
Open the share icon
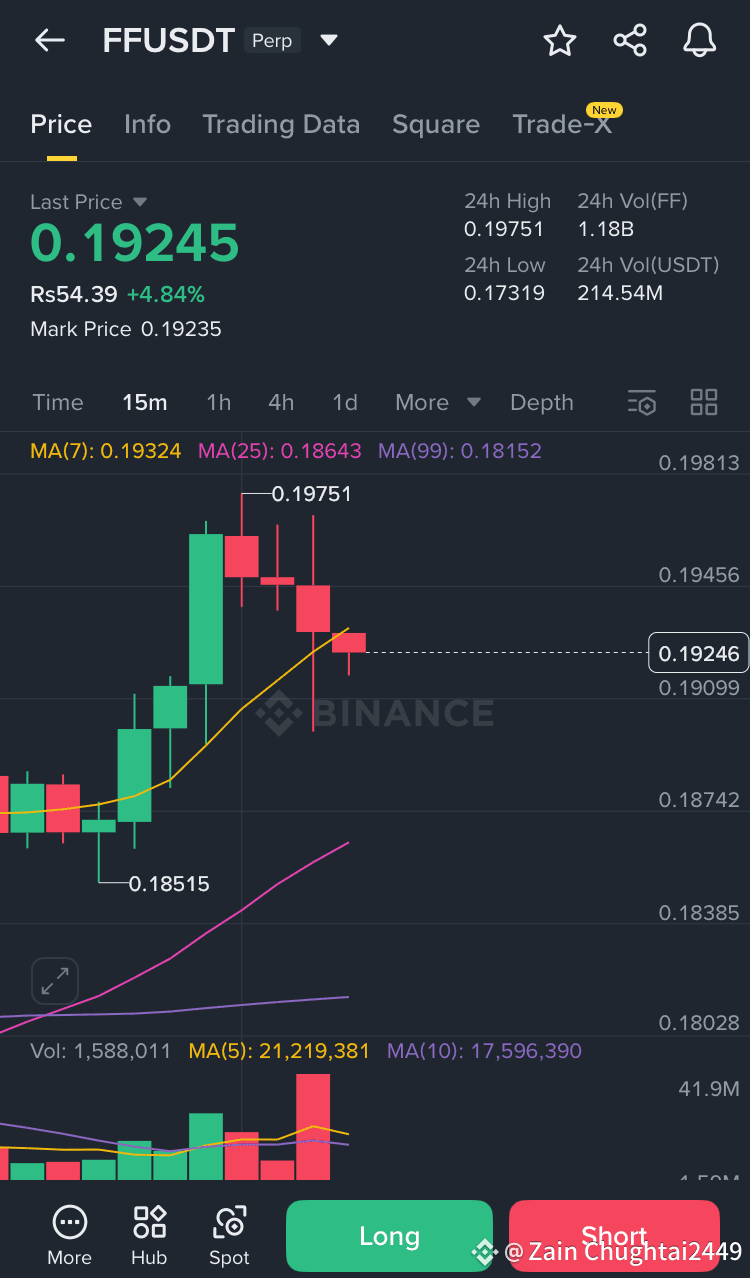pyautogui.click(x=630, y=41)
